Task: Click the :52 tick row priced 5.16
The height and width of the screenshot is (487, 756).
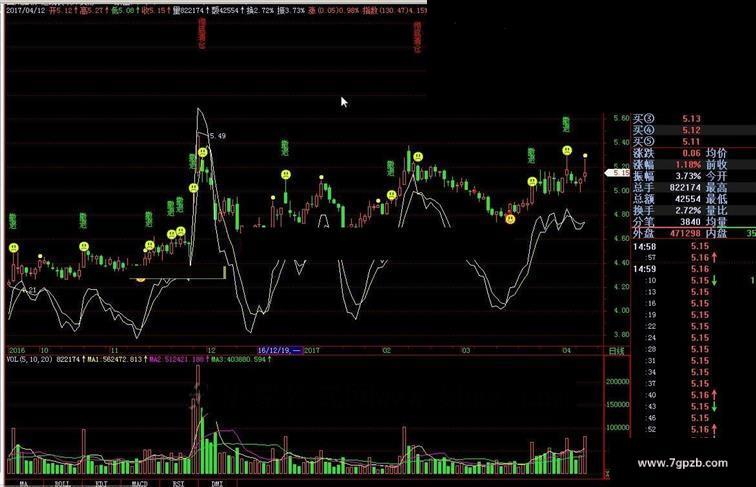Action: coord(694,429)
